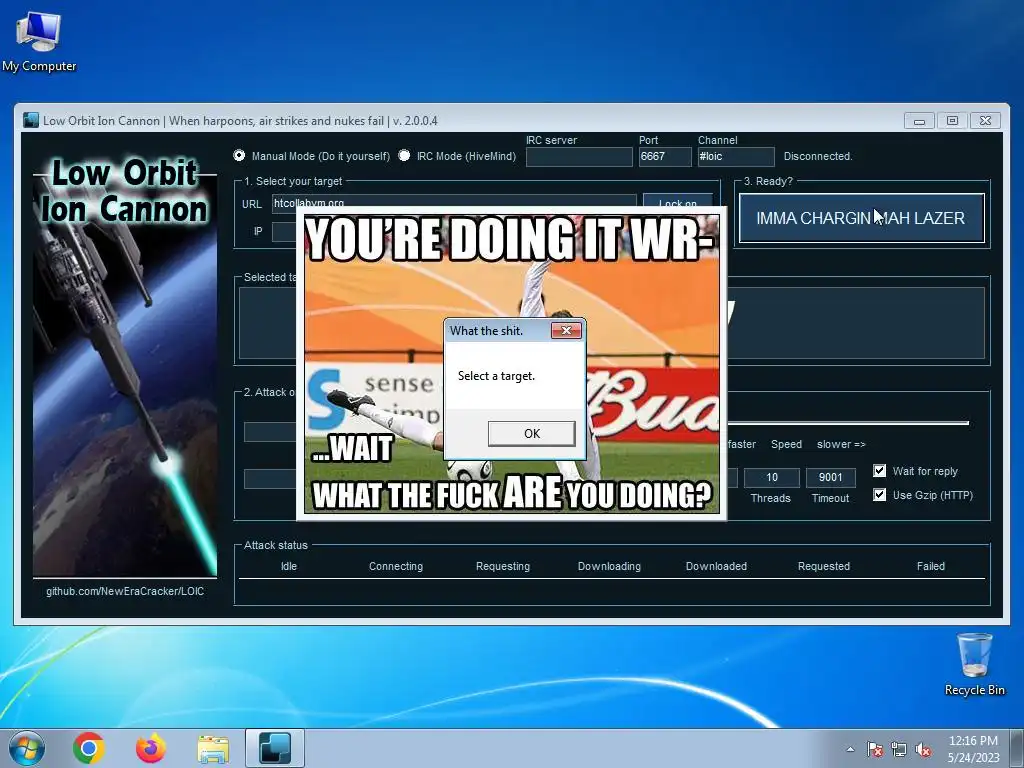
Task: Click the muted volume tray icon
Action: 923,749
